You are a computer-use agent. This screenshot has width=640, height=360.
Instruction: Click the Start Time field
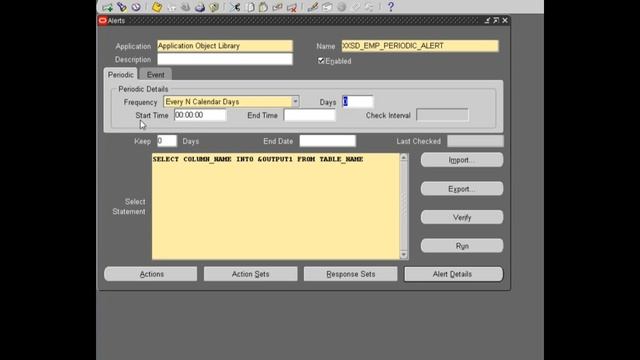[200, 115]
